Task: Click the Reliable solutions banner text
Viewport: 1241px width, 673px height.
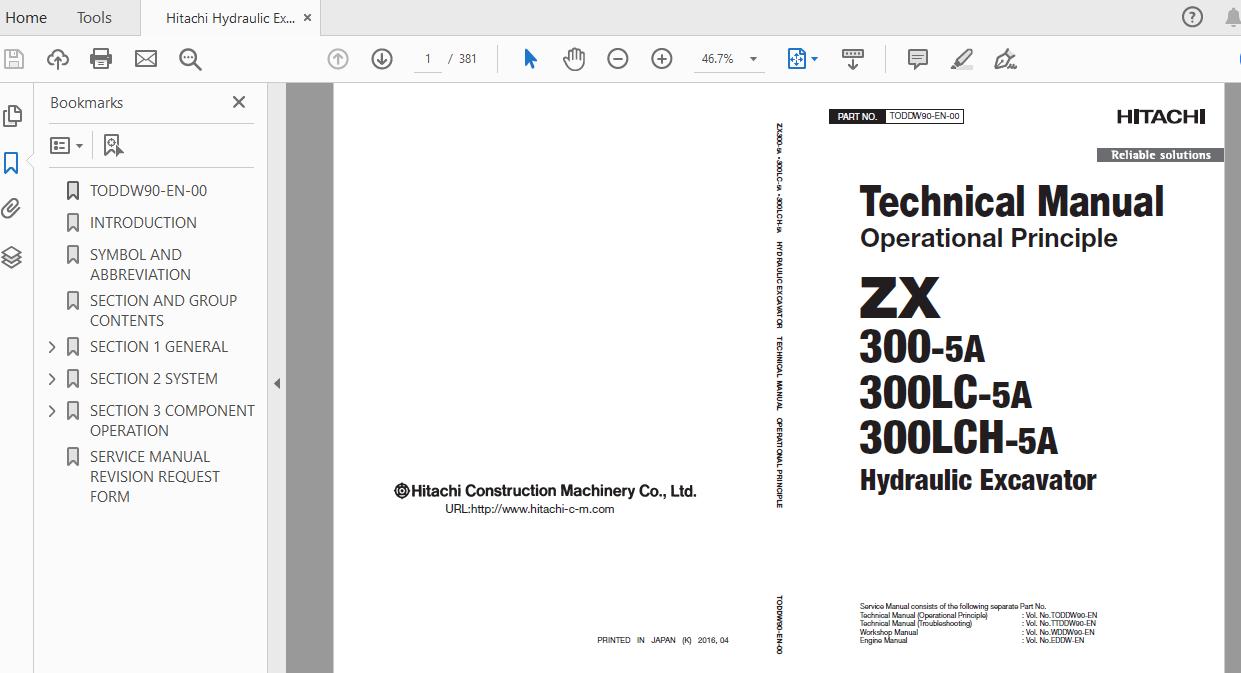Action: 1160,155
